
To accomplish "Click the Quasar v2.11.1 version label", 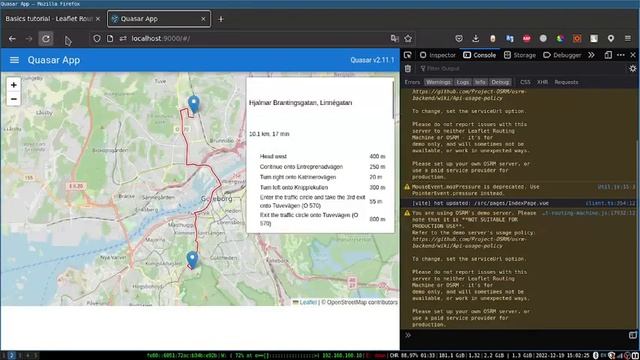I will coord(372,60).
